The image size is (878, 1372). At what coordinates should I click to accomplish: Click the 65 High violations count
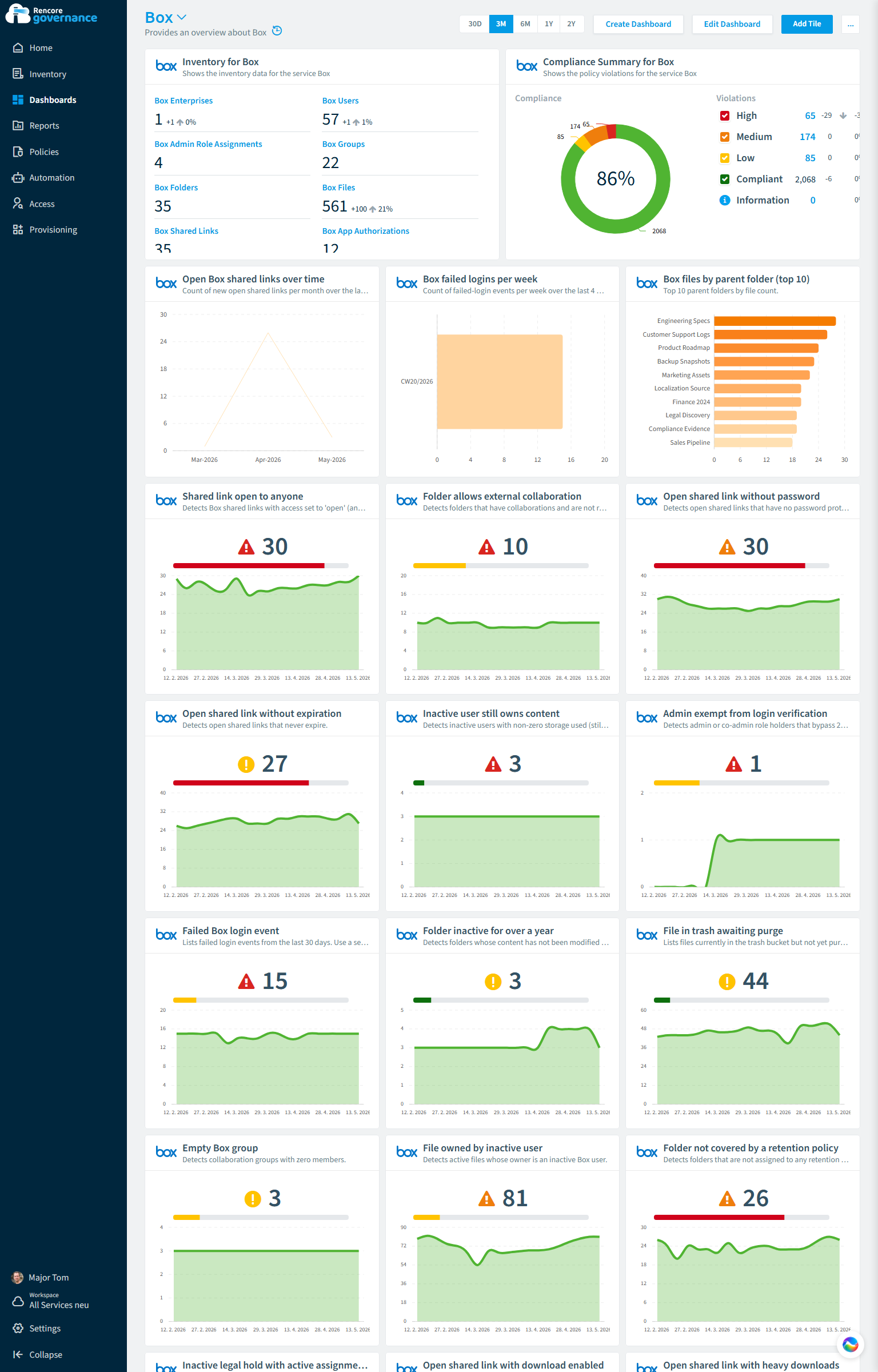810,116
